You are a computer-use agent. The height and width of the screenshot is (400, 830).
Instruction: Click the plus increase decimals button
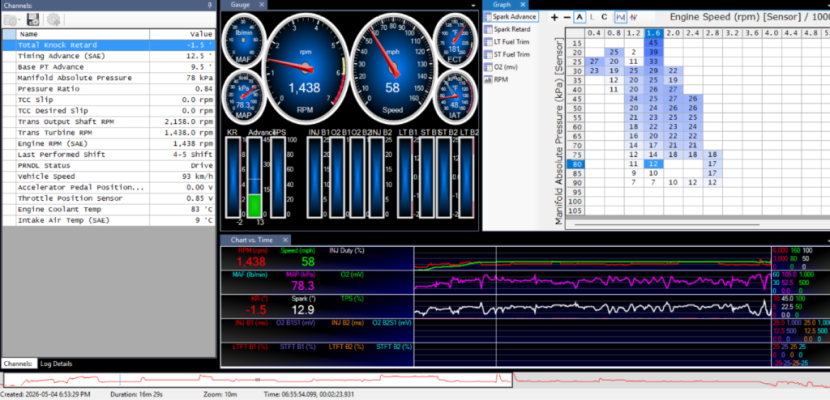pyautogui.click(x=554, y=17)
